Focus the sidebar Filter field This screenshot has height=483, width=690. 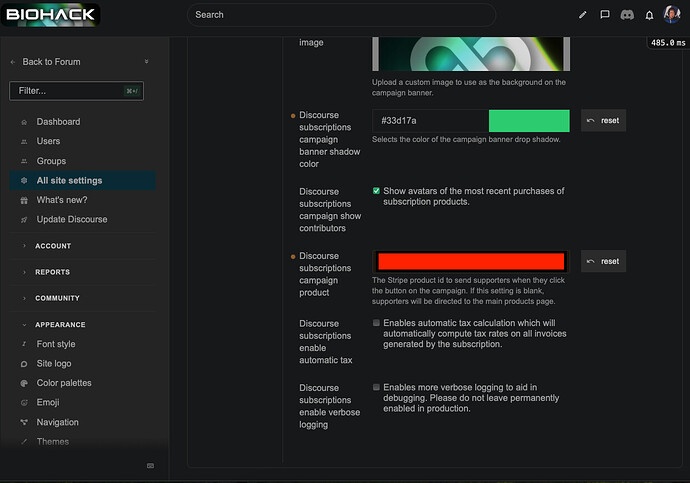(77, 91)
